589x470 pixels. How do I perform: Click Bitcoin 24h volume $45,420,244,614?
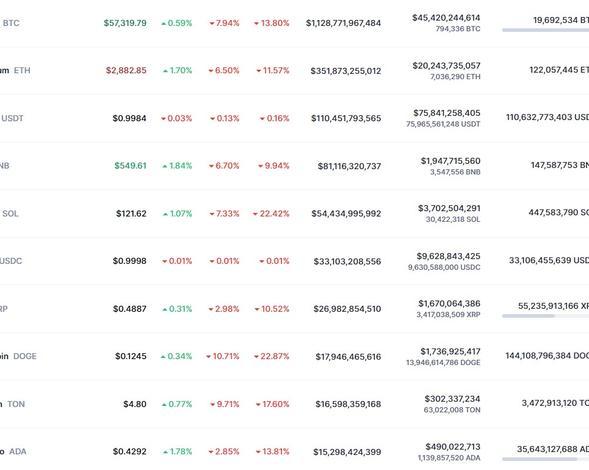click(x=446, y=18)
